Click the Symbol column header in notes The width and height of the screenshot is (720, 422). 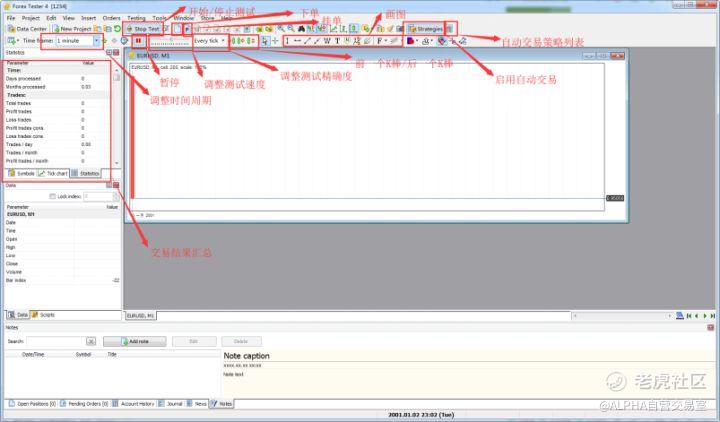coord(83,354)
